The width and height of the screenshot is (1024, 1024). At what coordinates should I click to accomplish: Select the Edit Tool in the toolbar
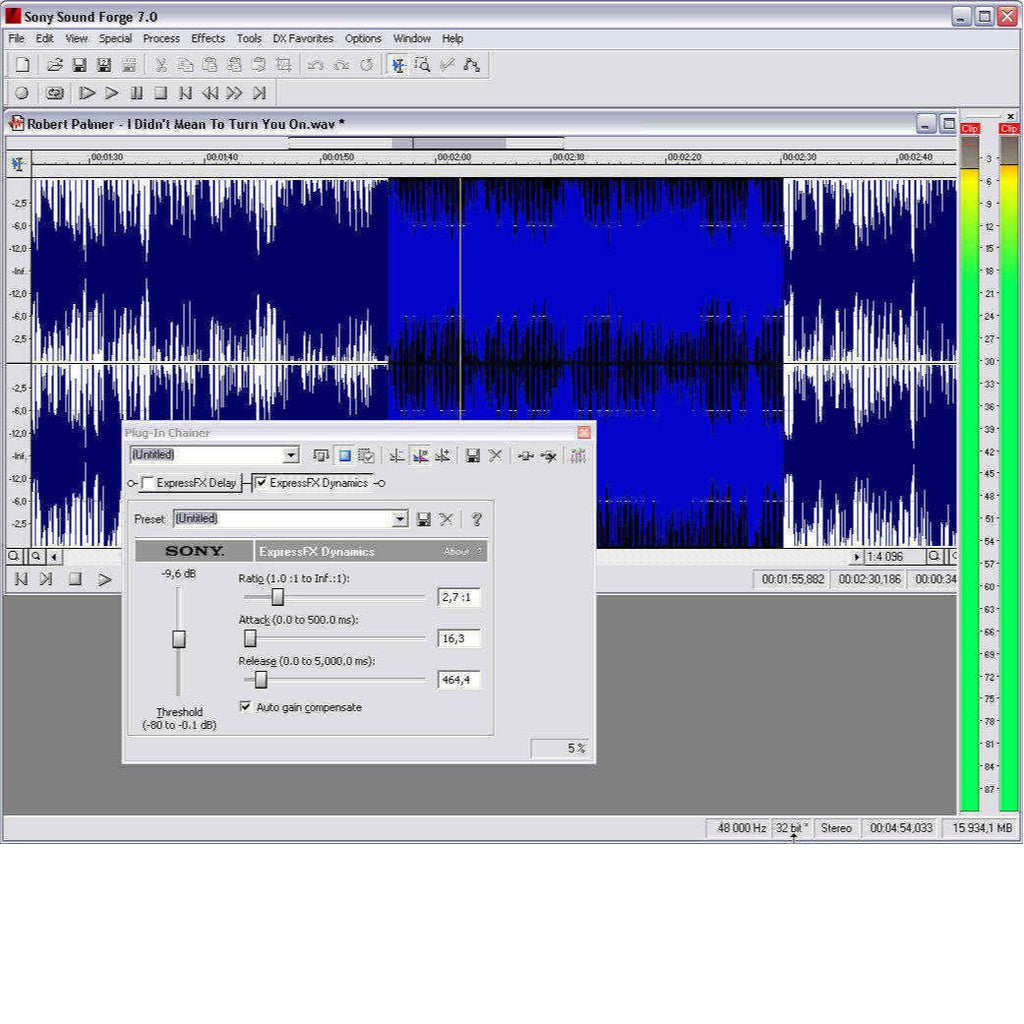pyautogui.click(x=399, y=66)
